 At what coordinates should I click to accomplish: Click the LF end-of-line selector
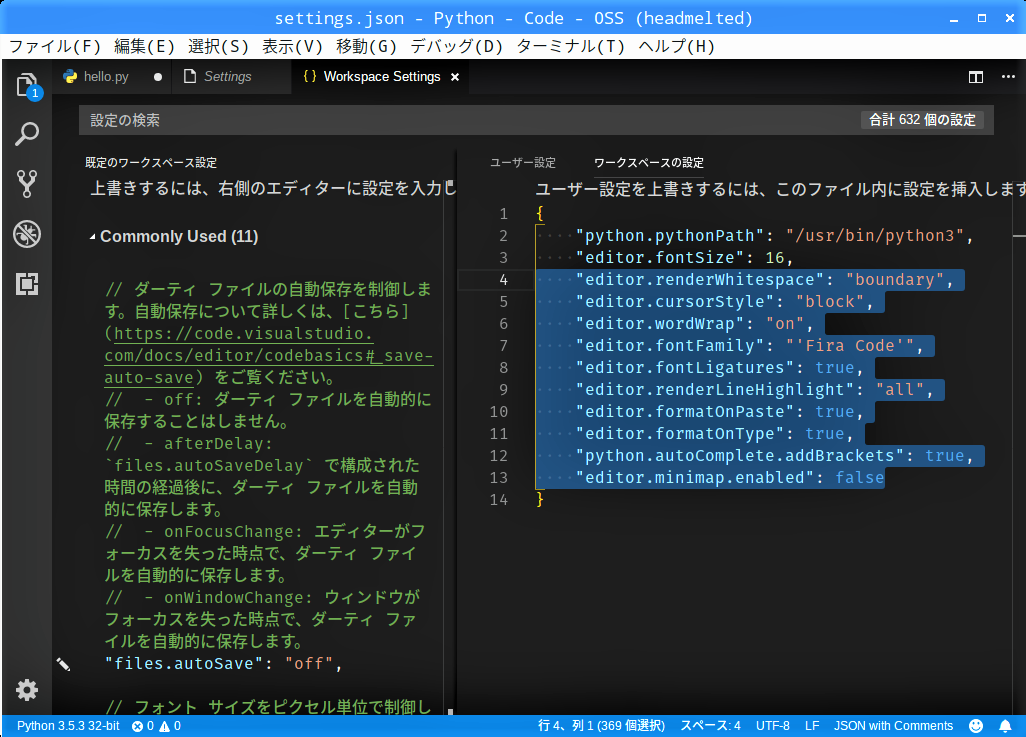click(x=812, y=726)
